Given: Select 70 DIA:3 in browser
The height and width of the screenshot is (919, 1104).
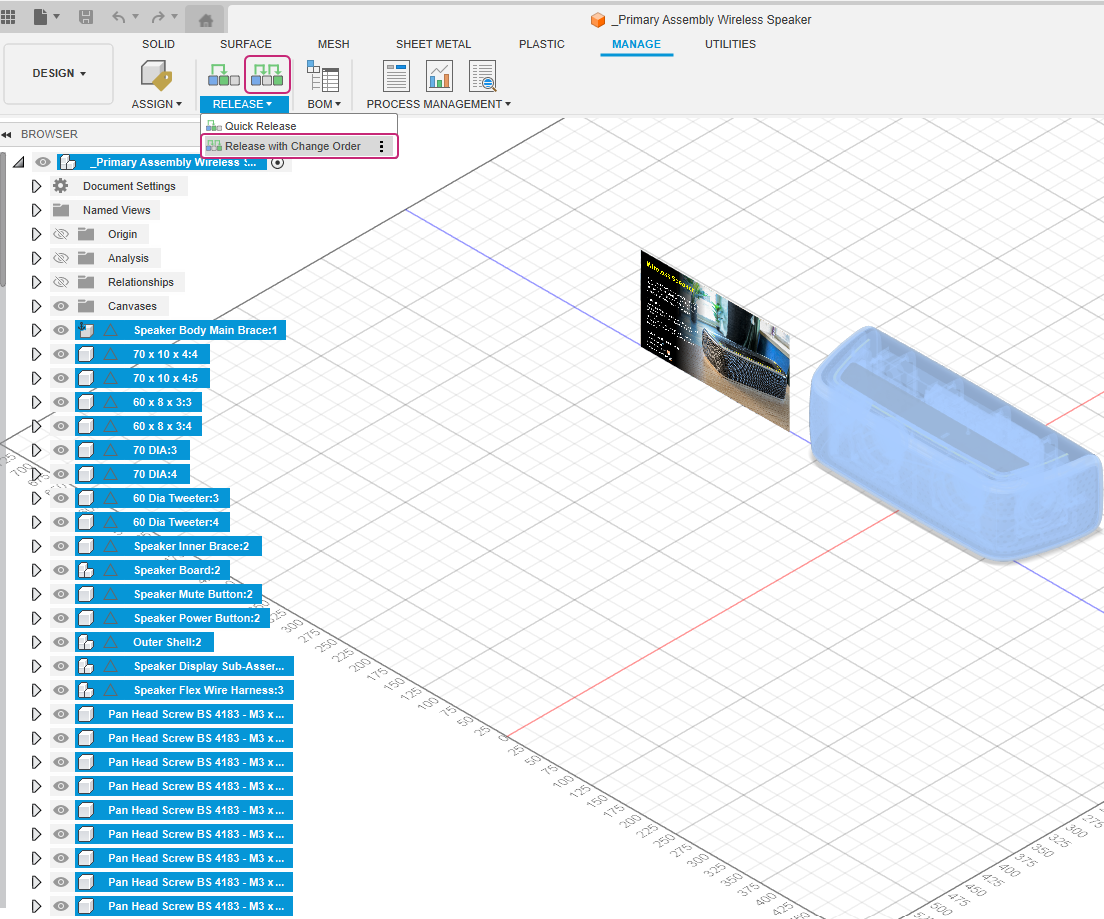Looking at the screenshot, I should (x=155, y=451).
